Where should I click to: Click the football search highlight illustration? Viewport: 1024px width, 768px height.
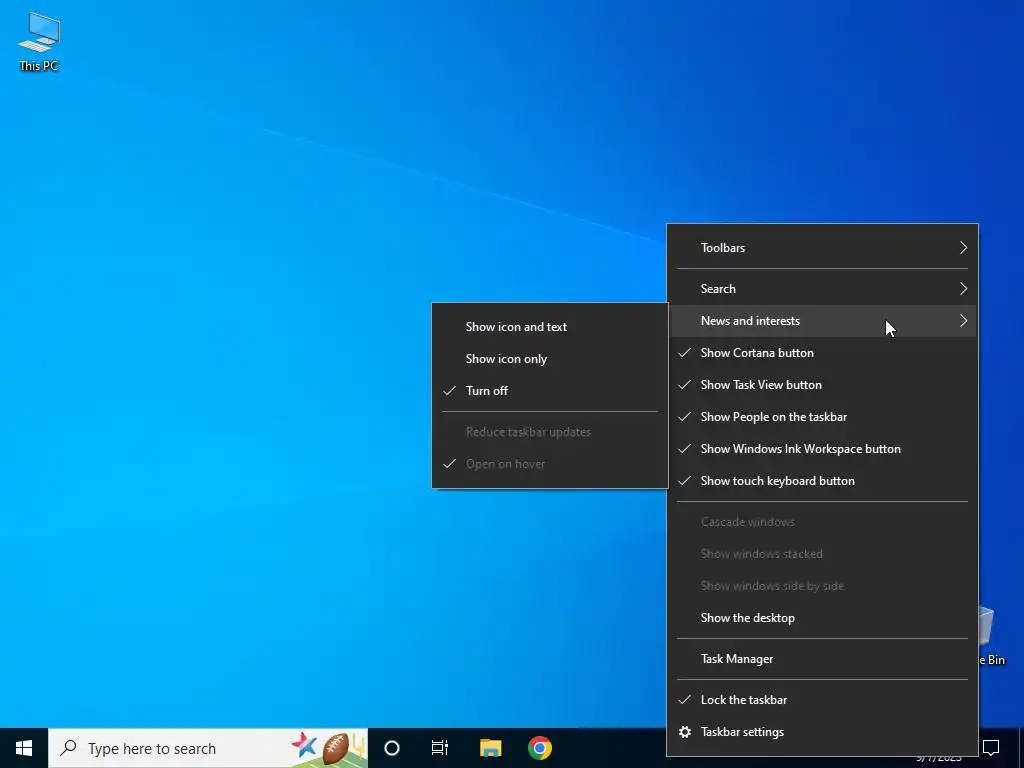click(x=328, y=748)
